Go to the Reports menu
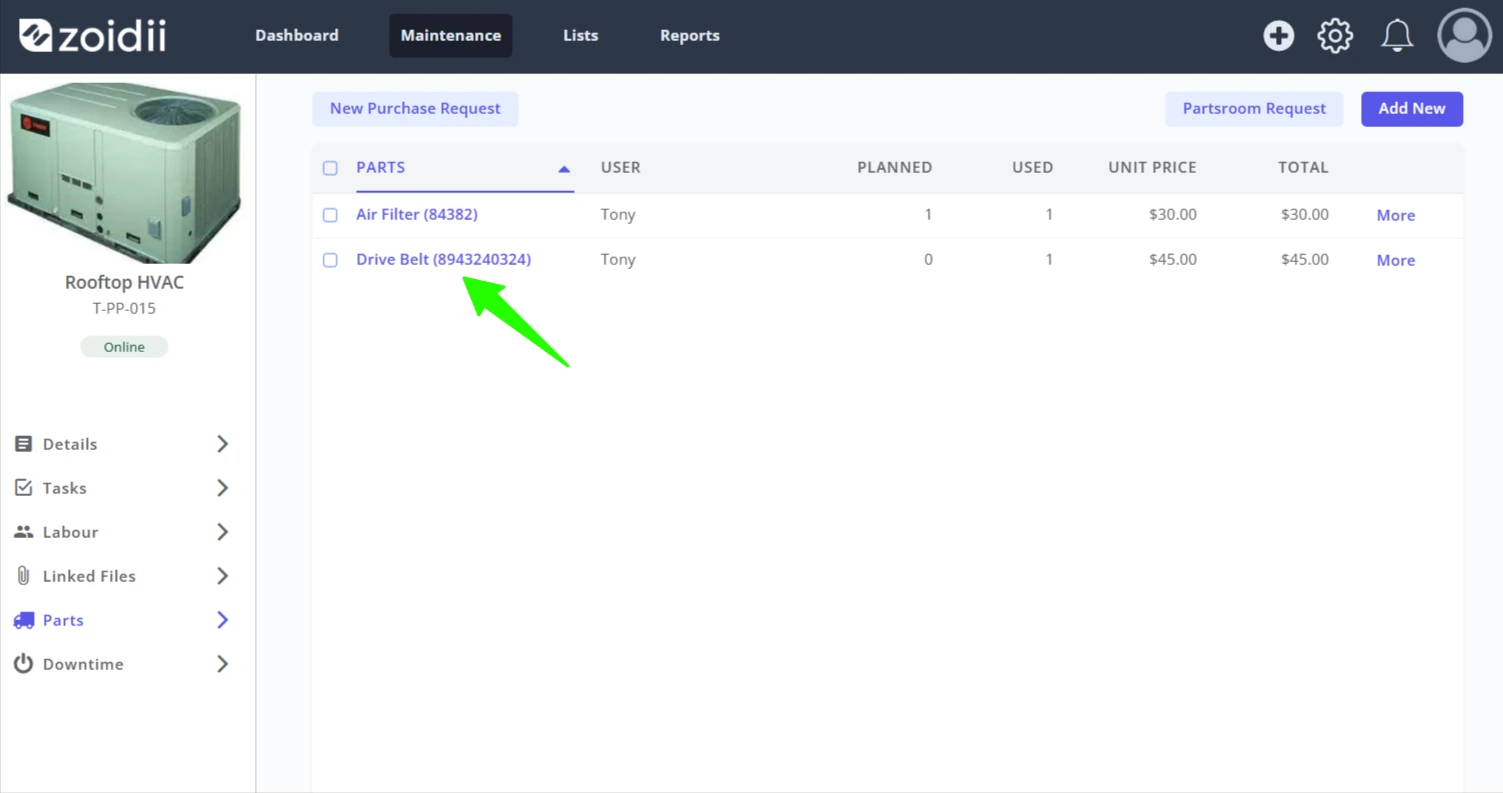The image size is (1503, 793). click(690, 35)
